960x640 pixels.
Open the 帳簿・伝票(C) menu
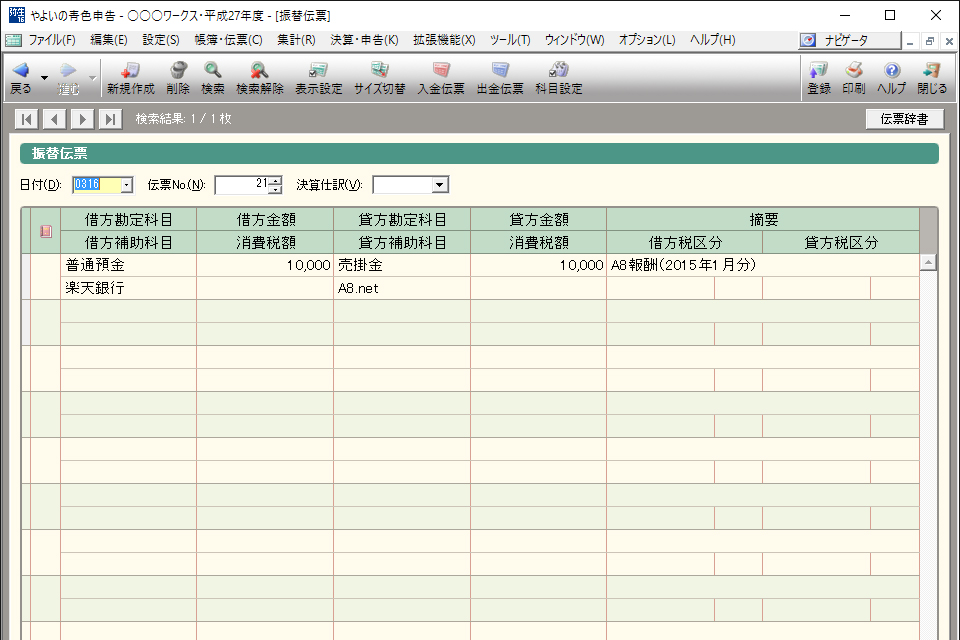coord(228,40)
